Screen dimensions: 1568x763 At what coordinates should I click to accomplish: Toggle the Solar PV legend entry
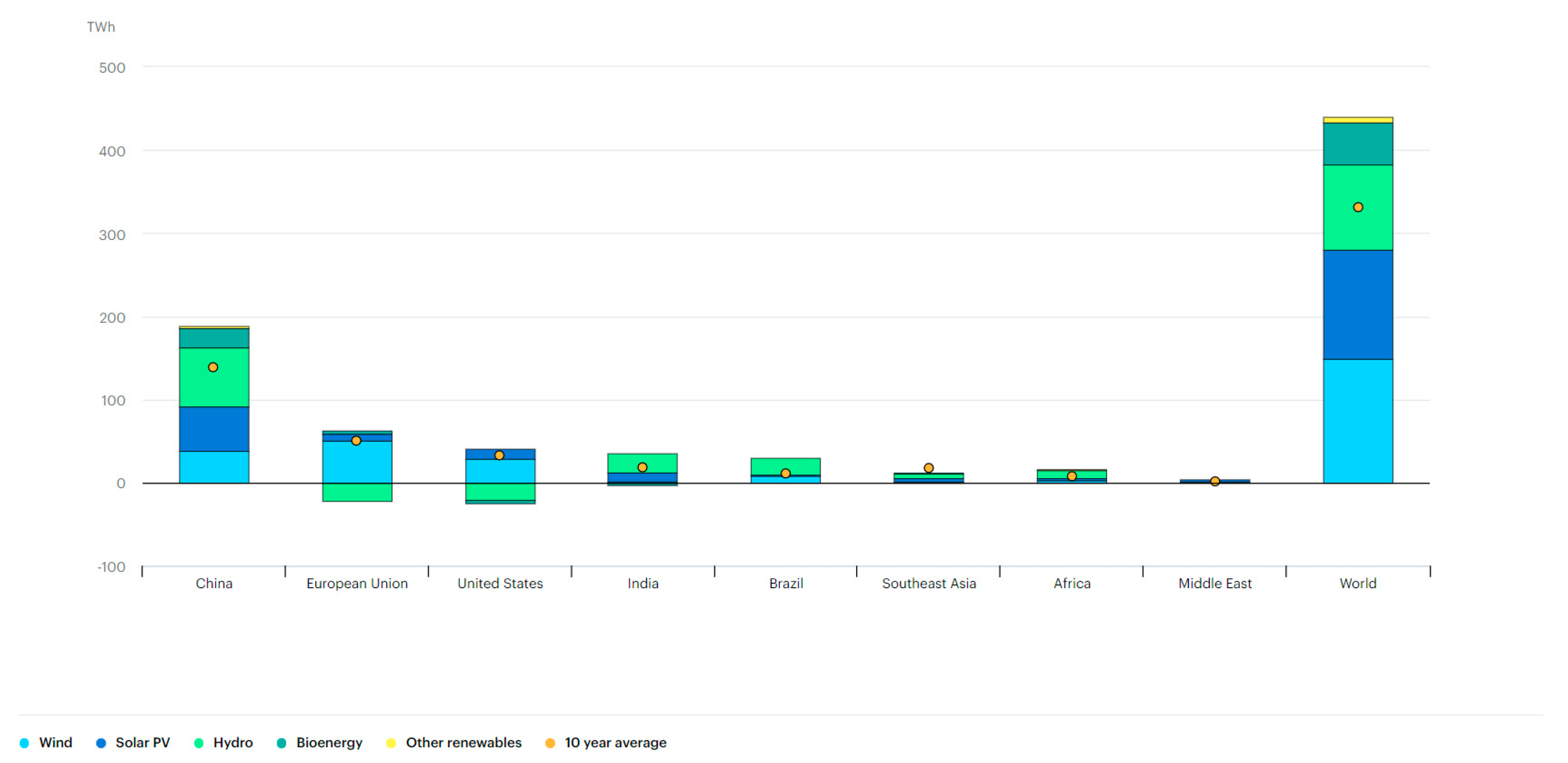[133, 742]
